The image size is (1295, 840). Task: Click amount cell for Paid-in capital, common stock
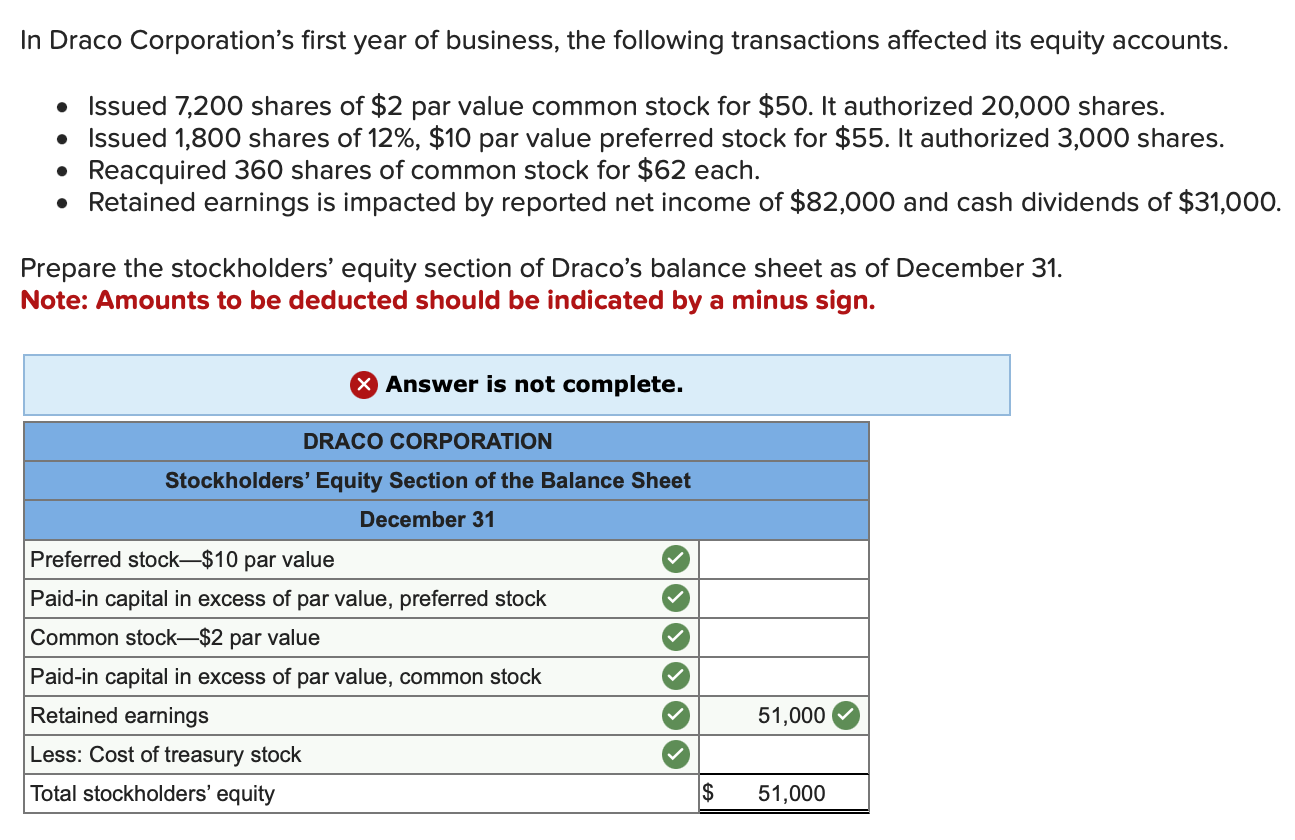click(783, 676)
